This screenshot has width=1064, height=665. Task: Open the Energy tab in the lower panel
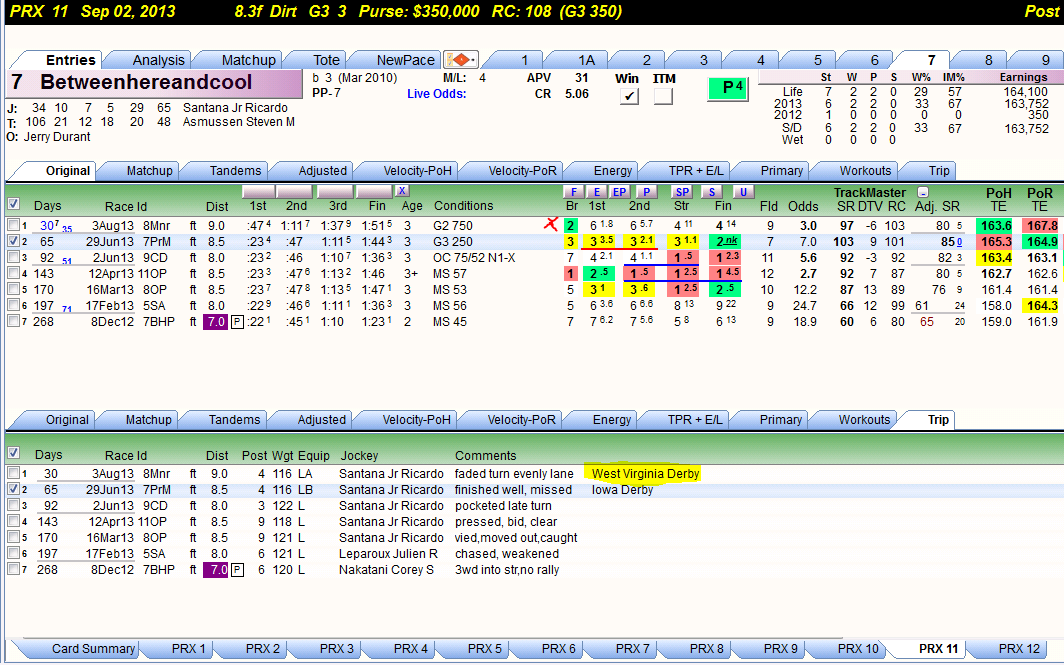611,419
